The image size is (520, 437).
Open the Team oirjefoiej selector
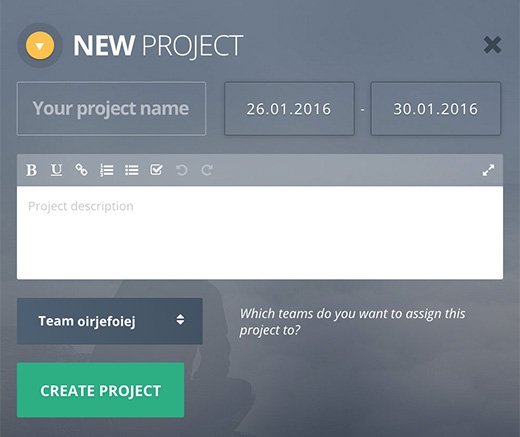110,321
